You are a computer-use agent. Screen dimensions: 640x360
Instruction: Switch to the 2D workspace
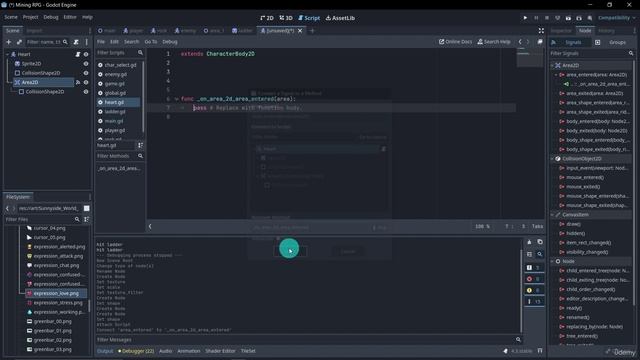point(267,18)
